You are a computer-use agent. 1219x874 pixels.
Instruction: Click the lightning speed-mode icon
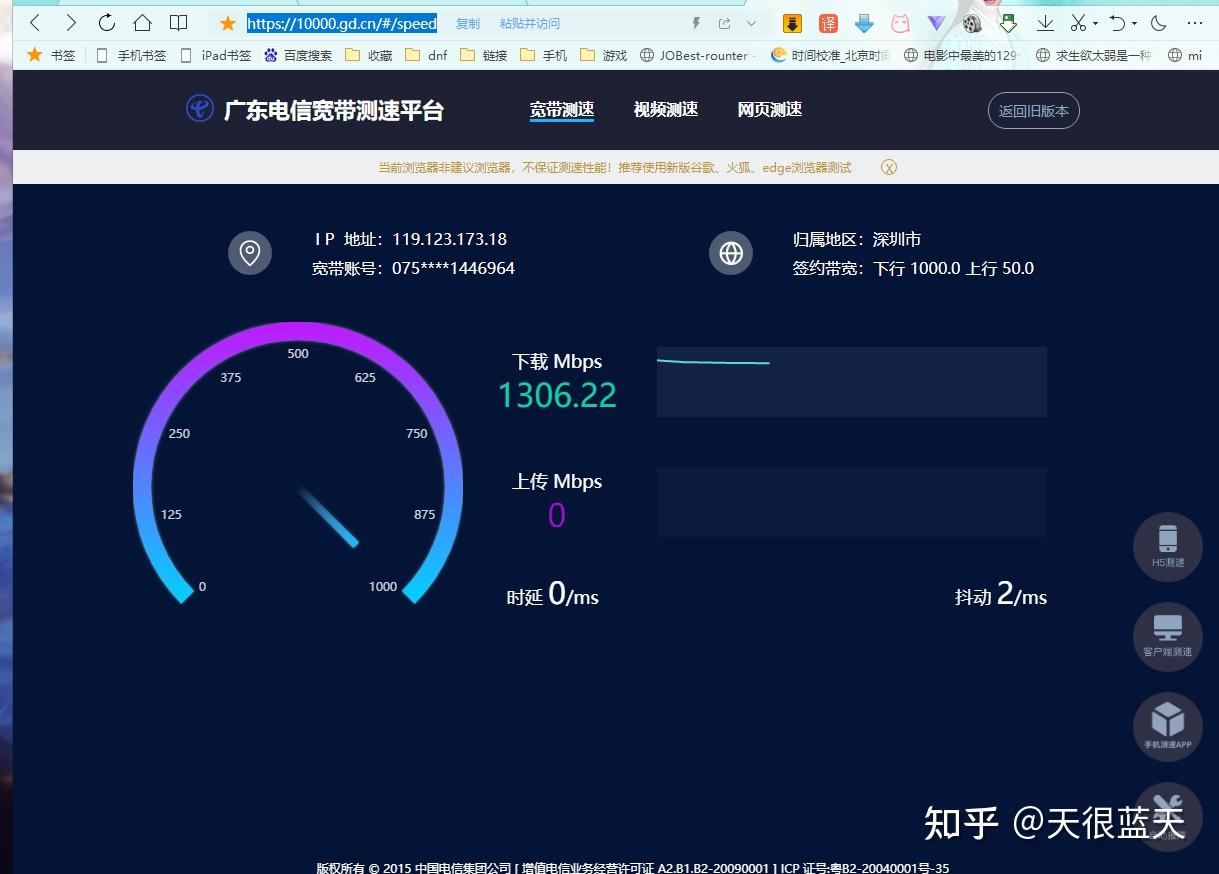(x=697, y=23)
